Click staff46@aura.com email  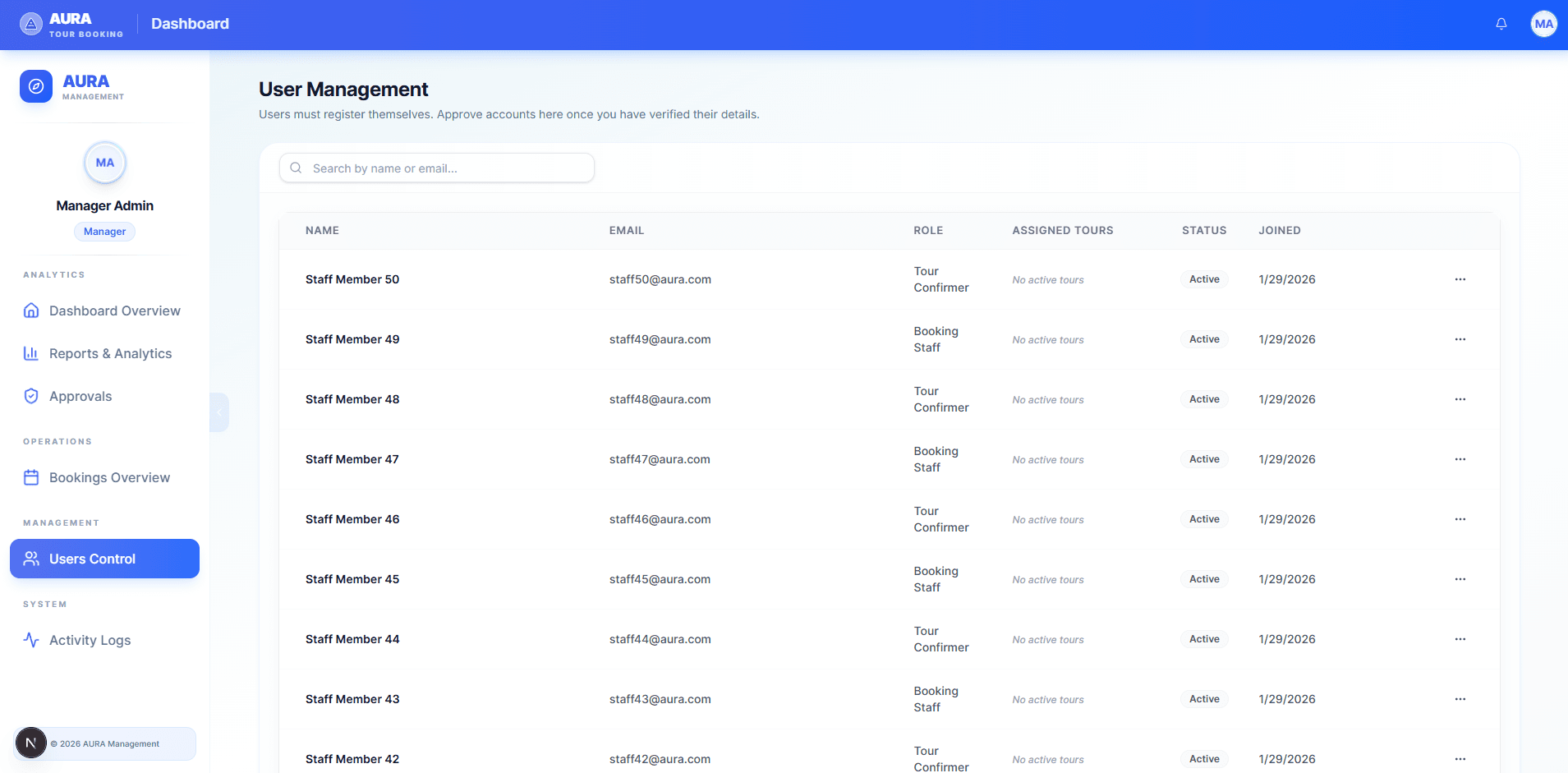coord(660,519)
